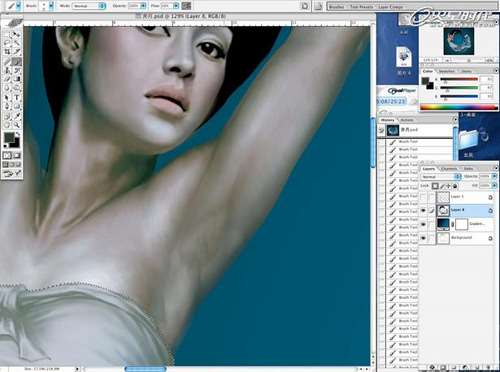Open the History panel flyout menu
The image size is (500, 372).
point(455,120)
